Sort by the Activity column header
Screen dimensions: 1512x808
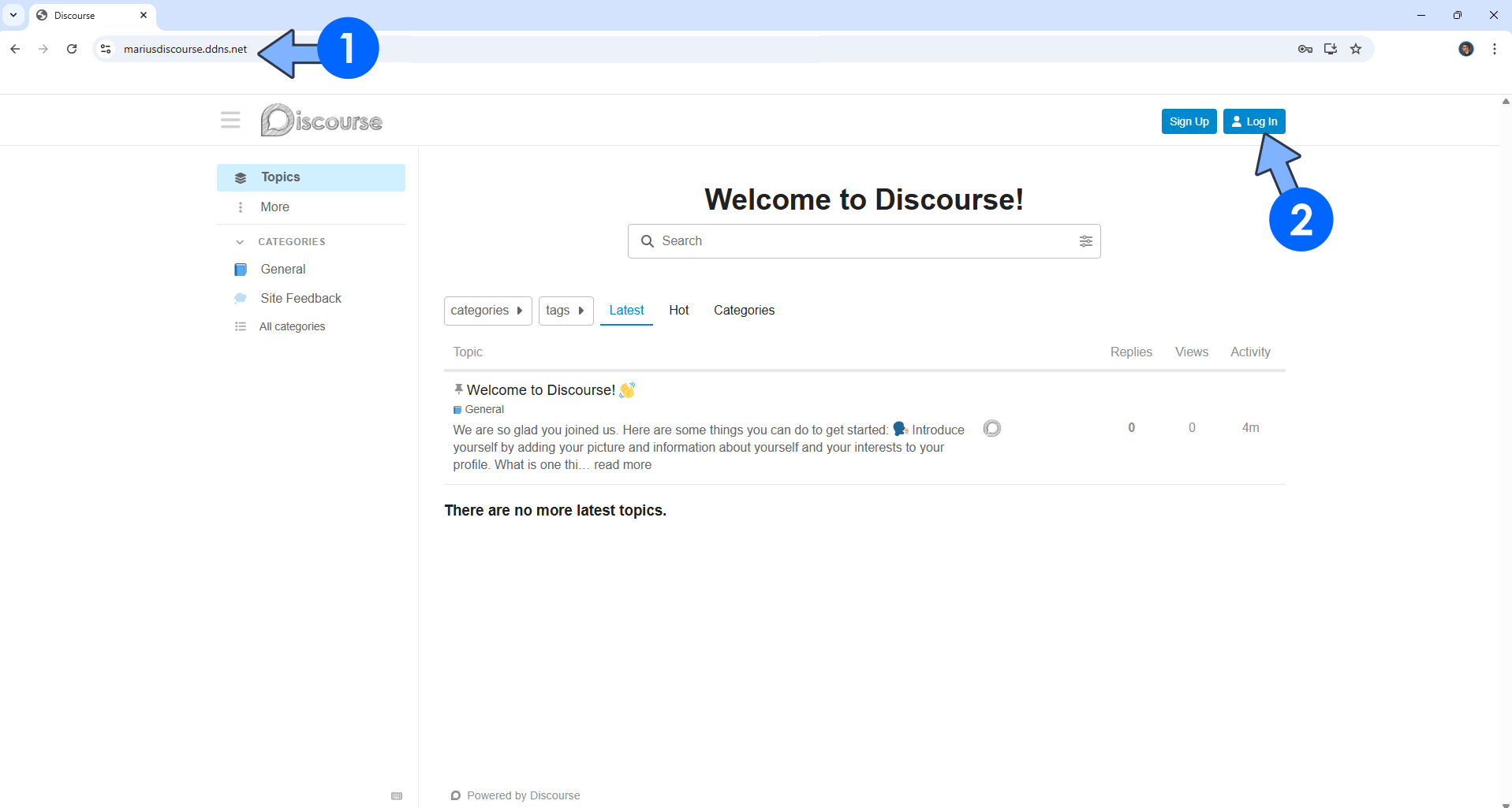pos(1250,352)
